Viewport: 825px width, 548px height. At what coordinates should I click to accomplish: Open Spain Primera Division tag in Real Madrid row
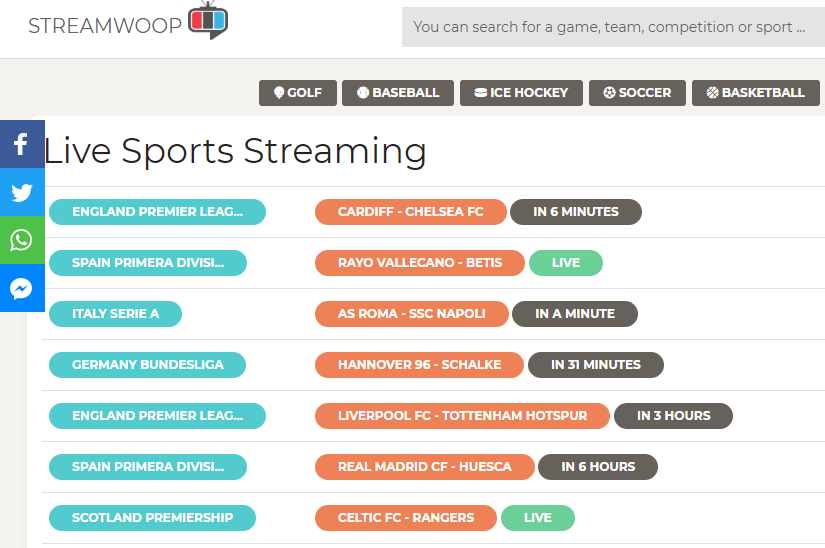coord(148,467)
